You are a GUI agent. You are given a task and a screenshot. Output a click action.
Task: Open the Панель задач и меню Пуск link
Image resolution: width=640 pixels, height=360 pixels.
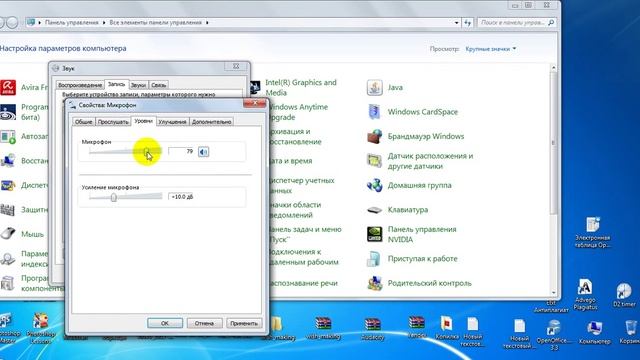click(305, 234)
